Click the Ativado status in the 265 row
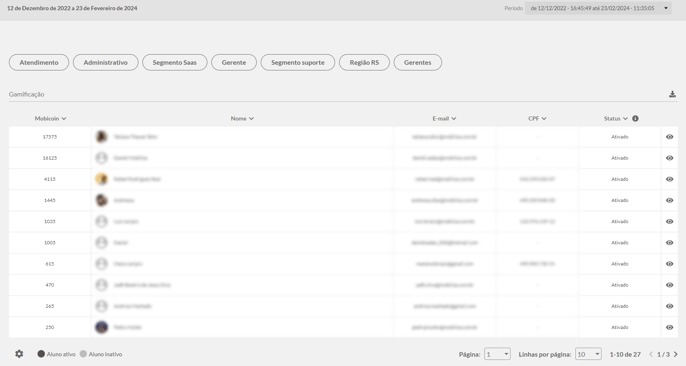The width and height of the screenshot is (686, 366). [620, 306]
